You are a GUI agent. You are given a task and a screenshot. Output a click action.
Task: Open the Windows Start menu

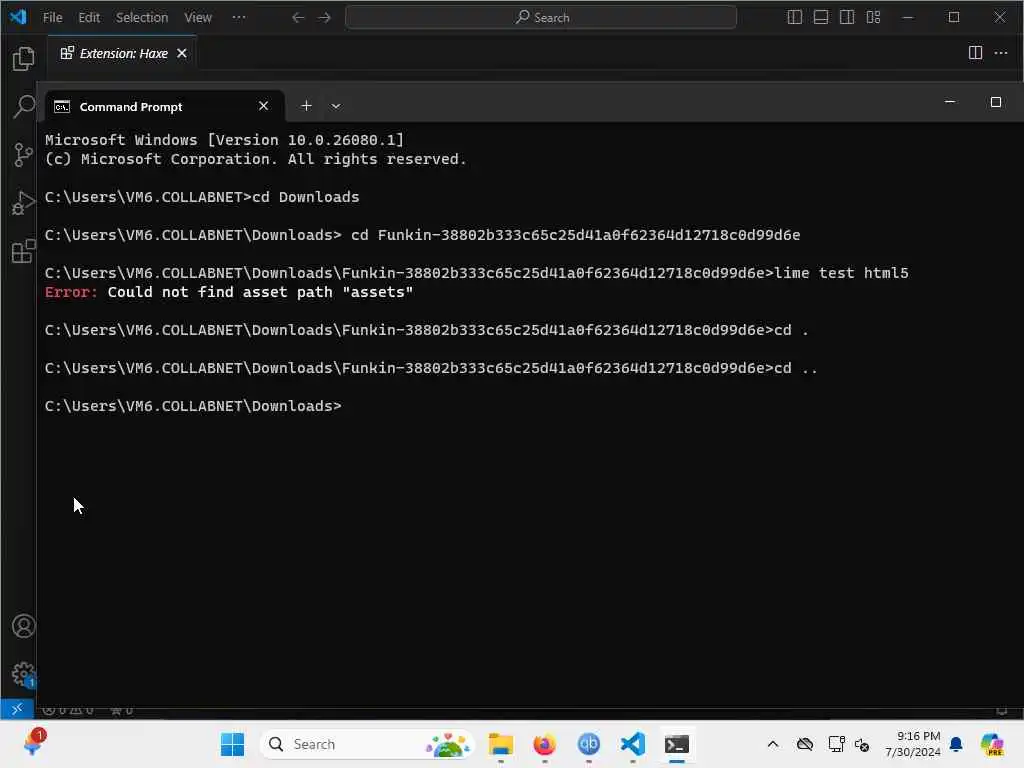click(x=232, y=744)
